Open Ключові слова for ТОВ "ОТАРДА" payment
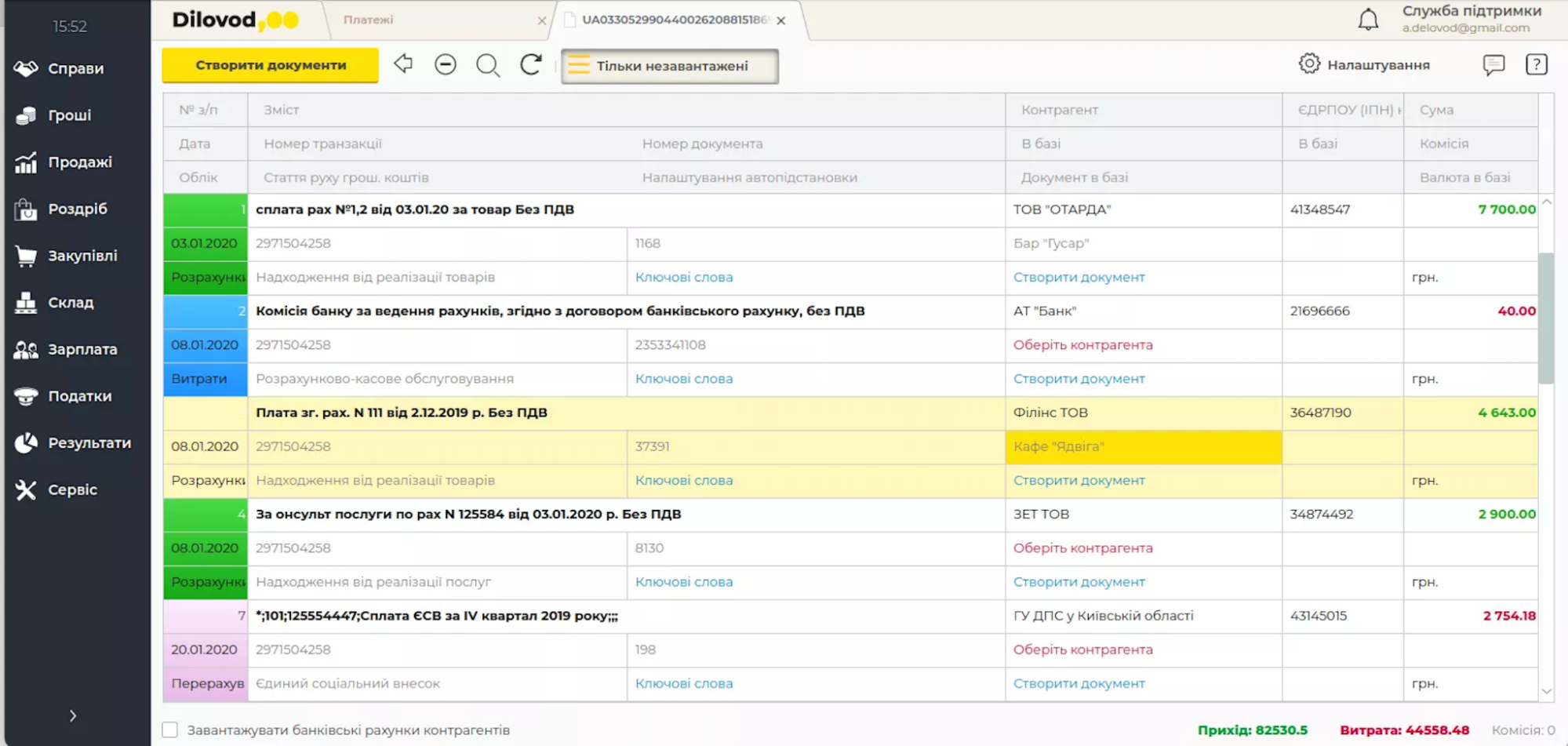The width and height of the screenshot is (1568, 746). (683, 277)
